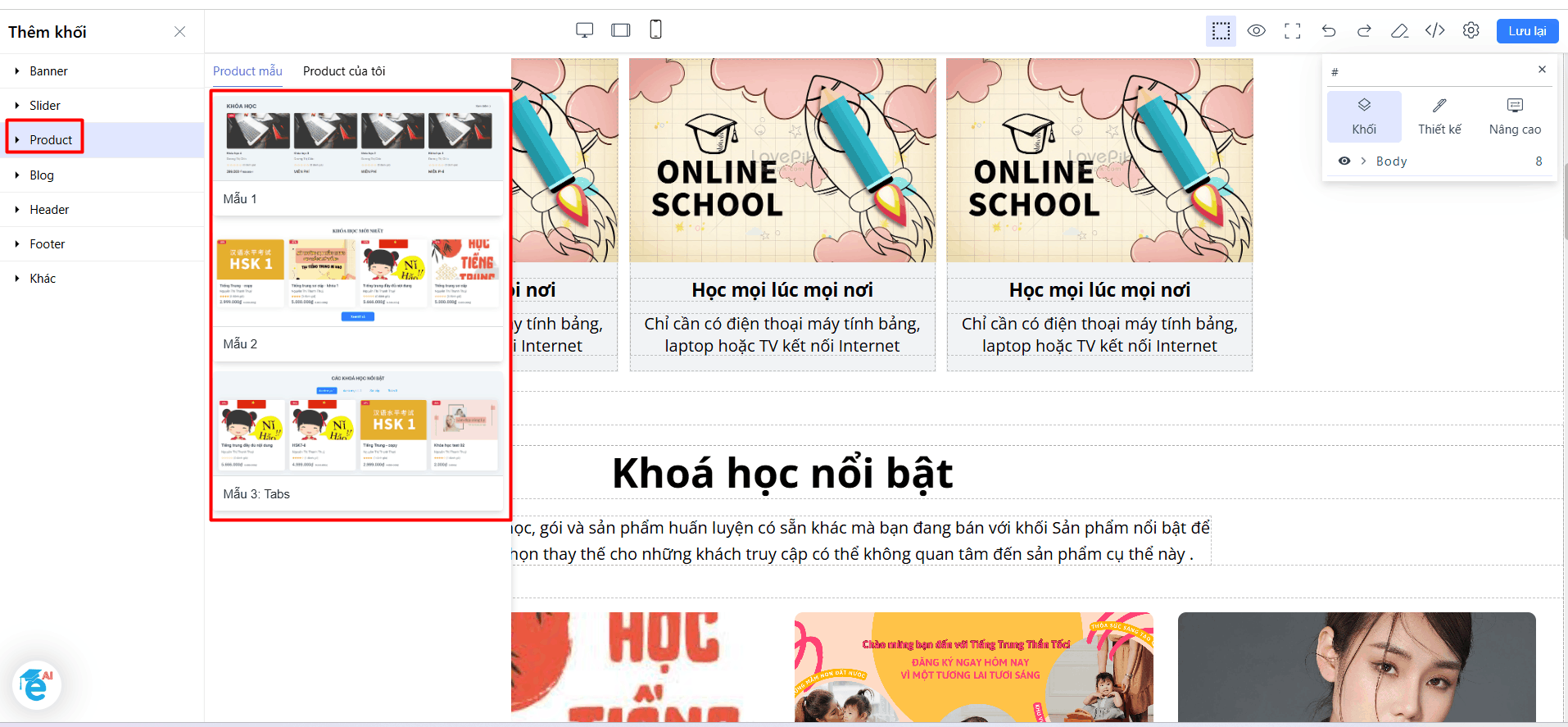Click the Tiếng Trung Thần Tốc course banner
This screenshot has height=727, width=1568.
pos(973,667)
